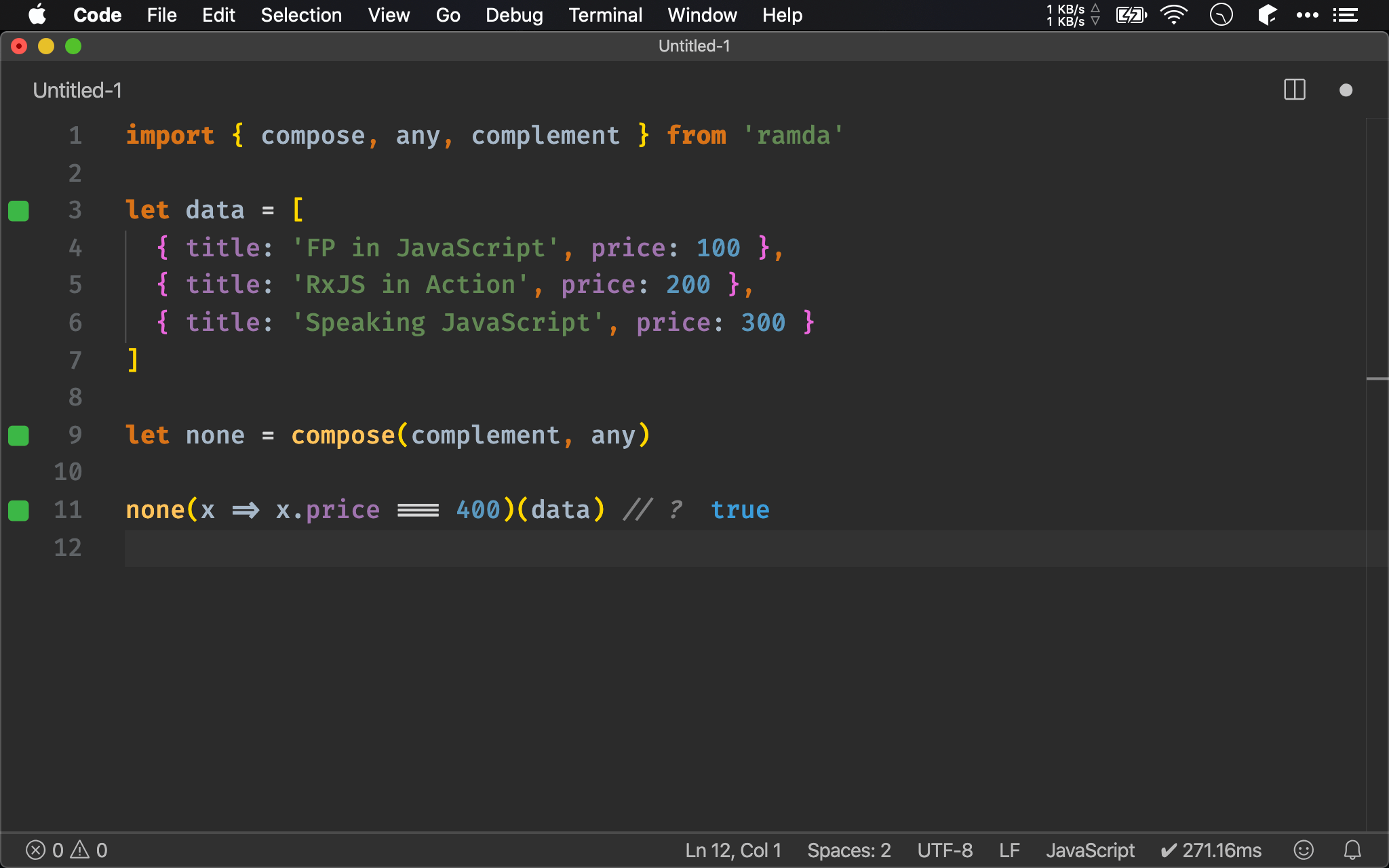Click the circular clock-style menu bar icon
Image resolution: width=1389 pixels, height=868 pixels.
[x=1221, y=15]
